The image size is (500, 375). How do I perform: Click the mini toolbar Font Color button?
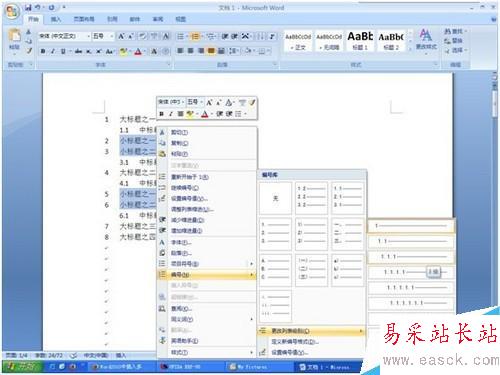pos(205,114)
